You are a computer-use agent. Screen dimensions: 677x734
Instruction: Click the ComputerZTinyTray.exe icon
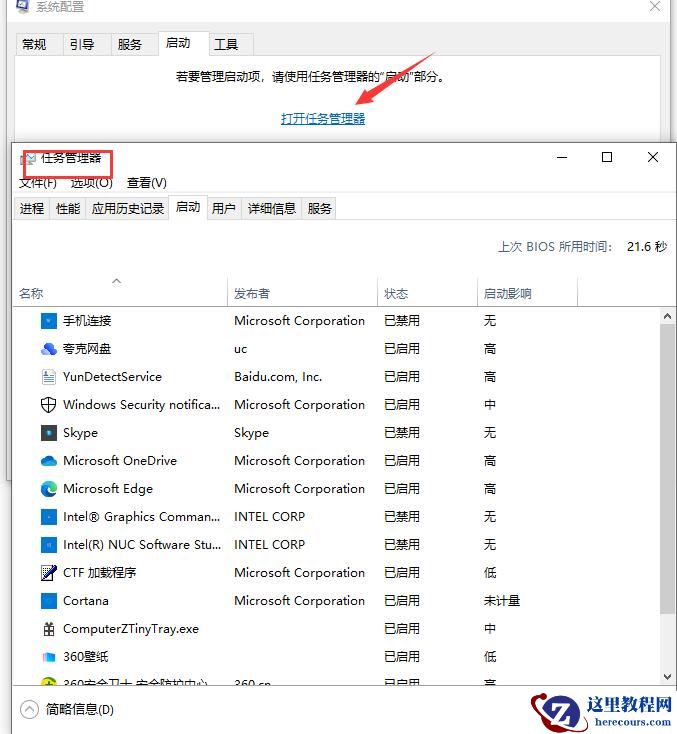[x=49, y=629]
